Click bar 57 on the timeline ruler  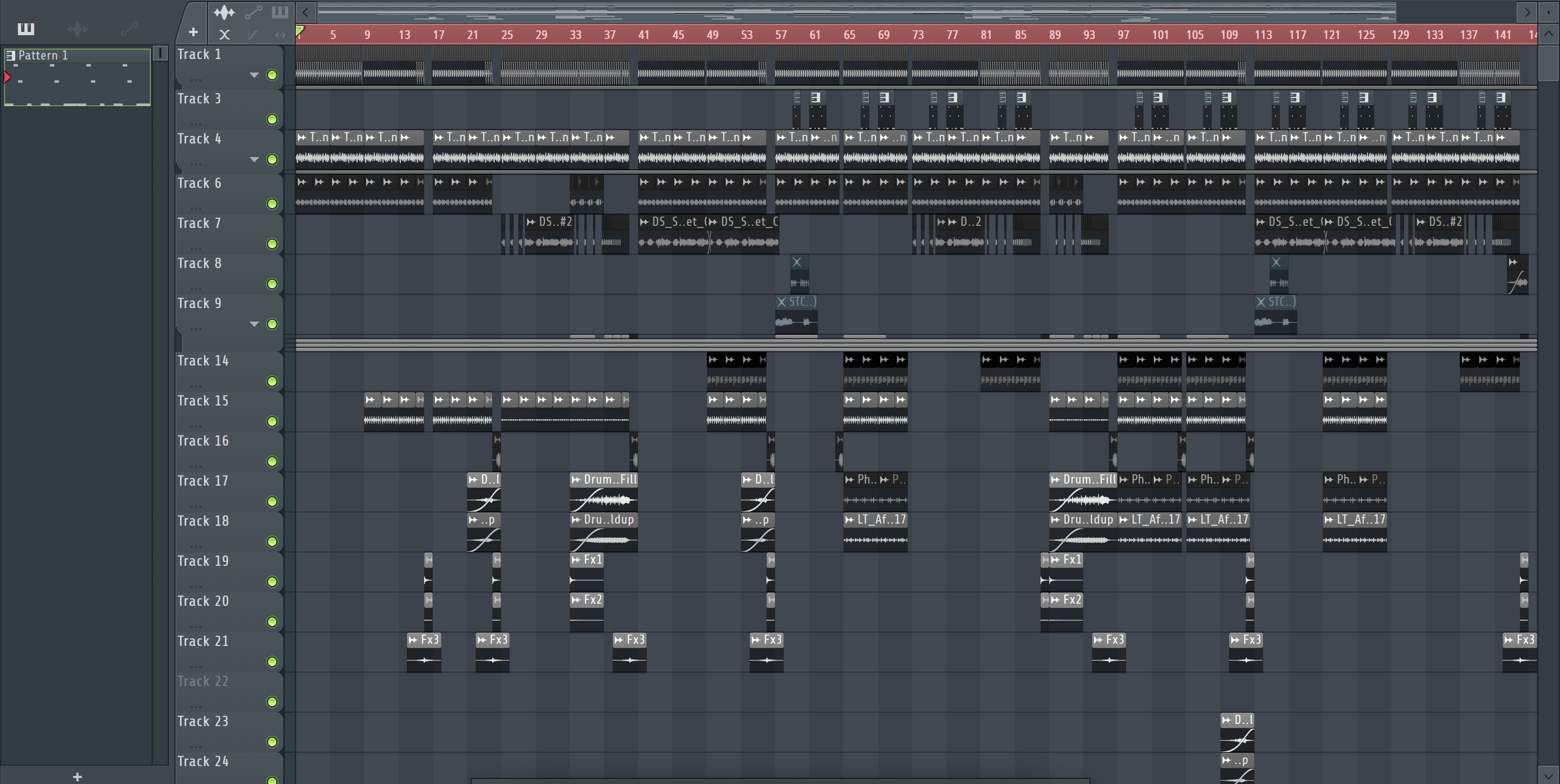coord(781,35)
